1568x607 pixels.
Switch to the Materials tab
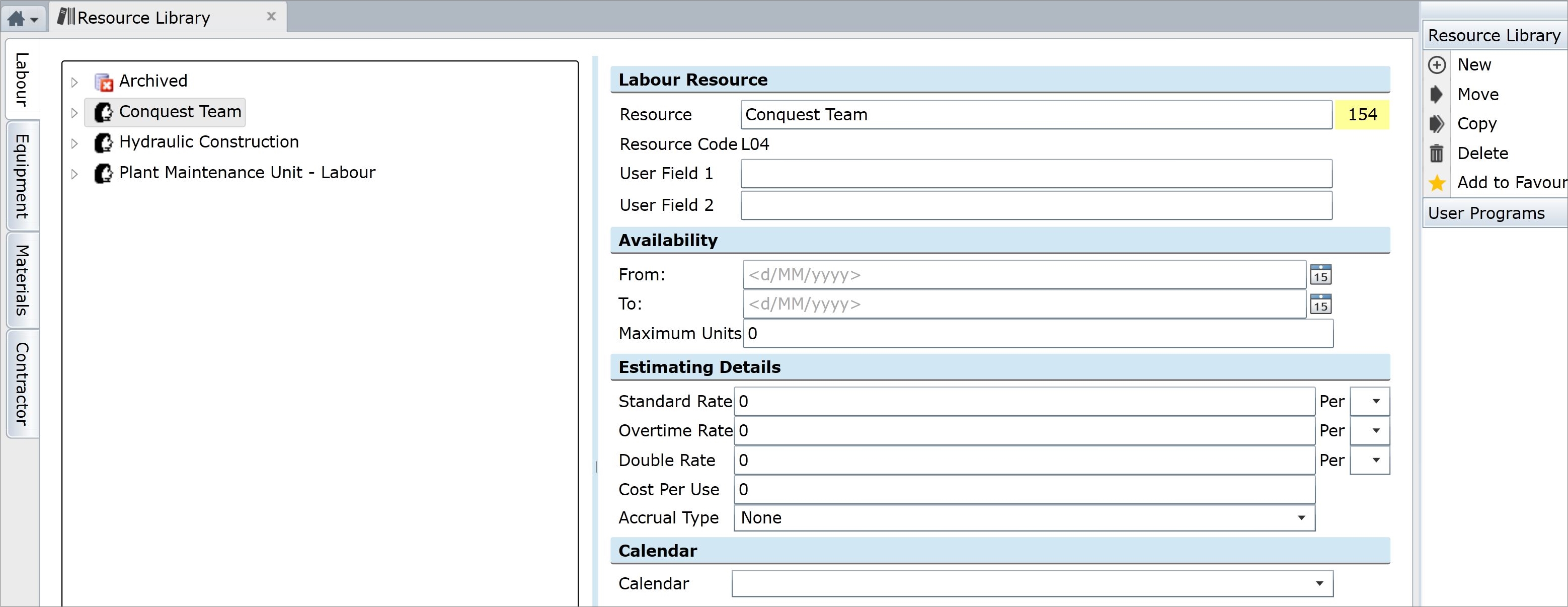22,280
